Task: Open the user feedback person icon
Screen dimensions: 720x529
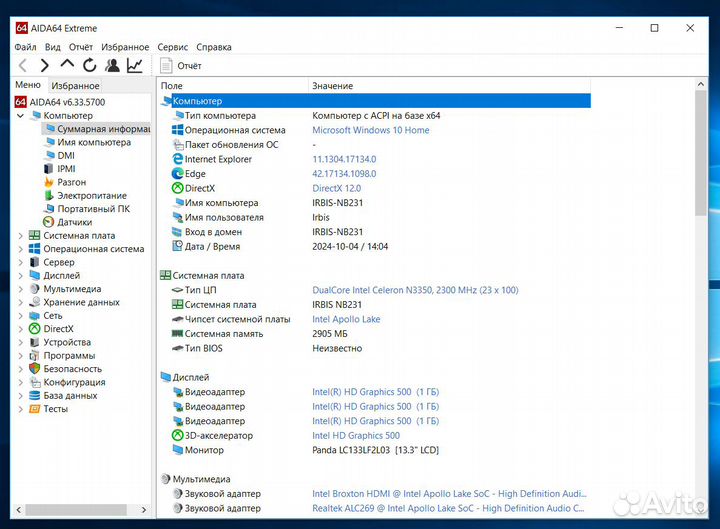Action: tap(112, 66)
